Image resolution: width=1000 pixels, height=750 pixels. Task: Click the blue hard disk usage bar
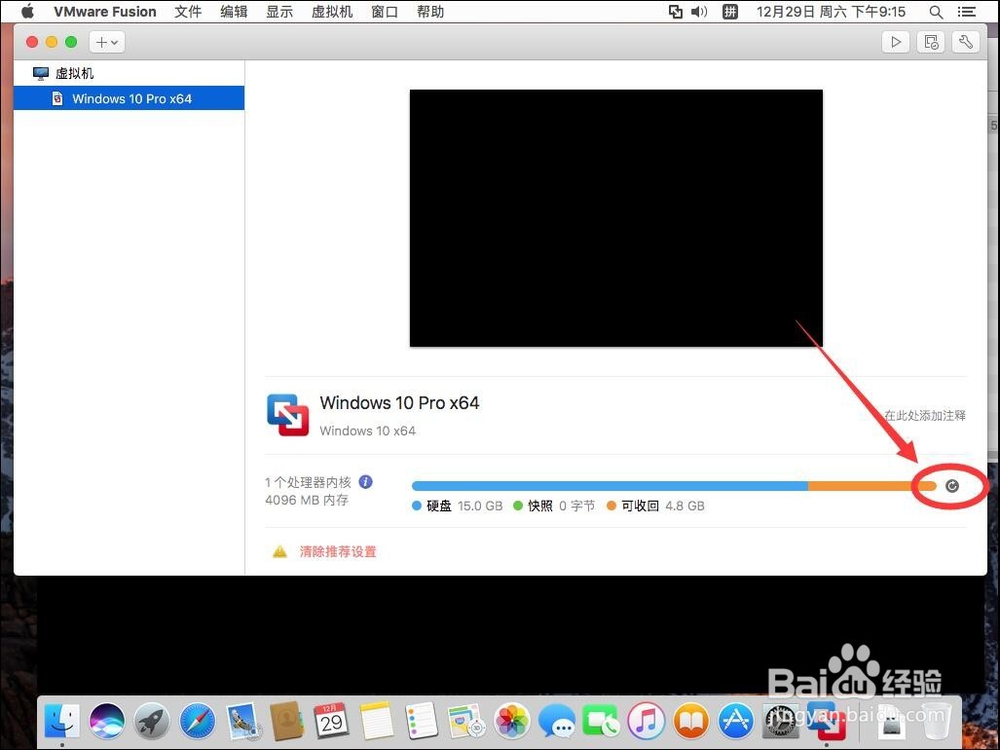point(610,486)
